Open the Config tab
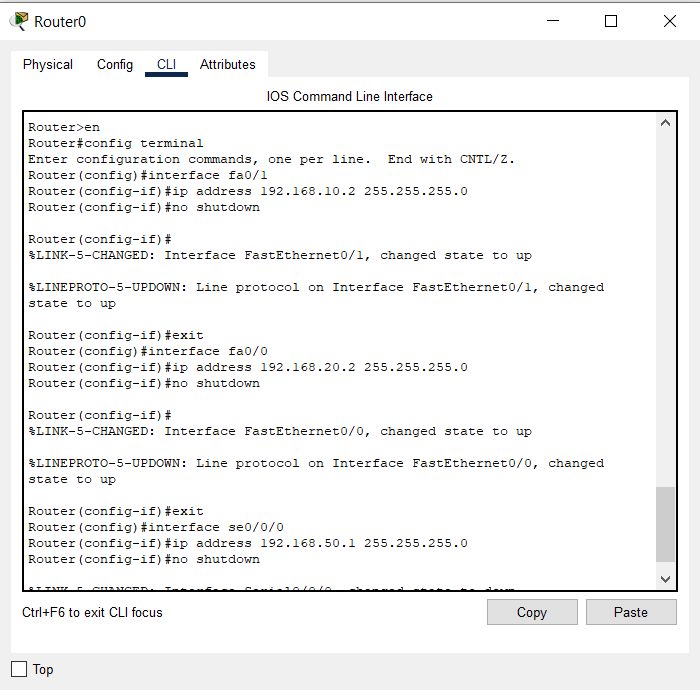Image resolution: width=700 pixels, height=690 pixels. (115, 65)
